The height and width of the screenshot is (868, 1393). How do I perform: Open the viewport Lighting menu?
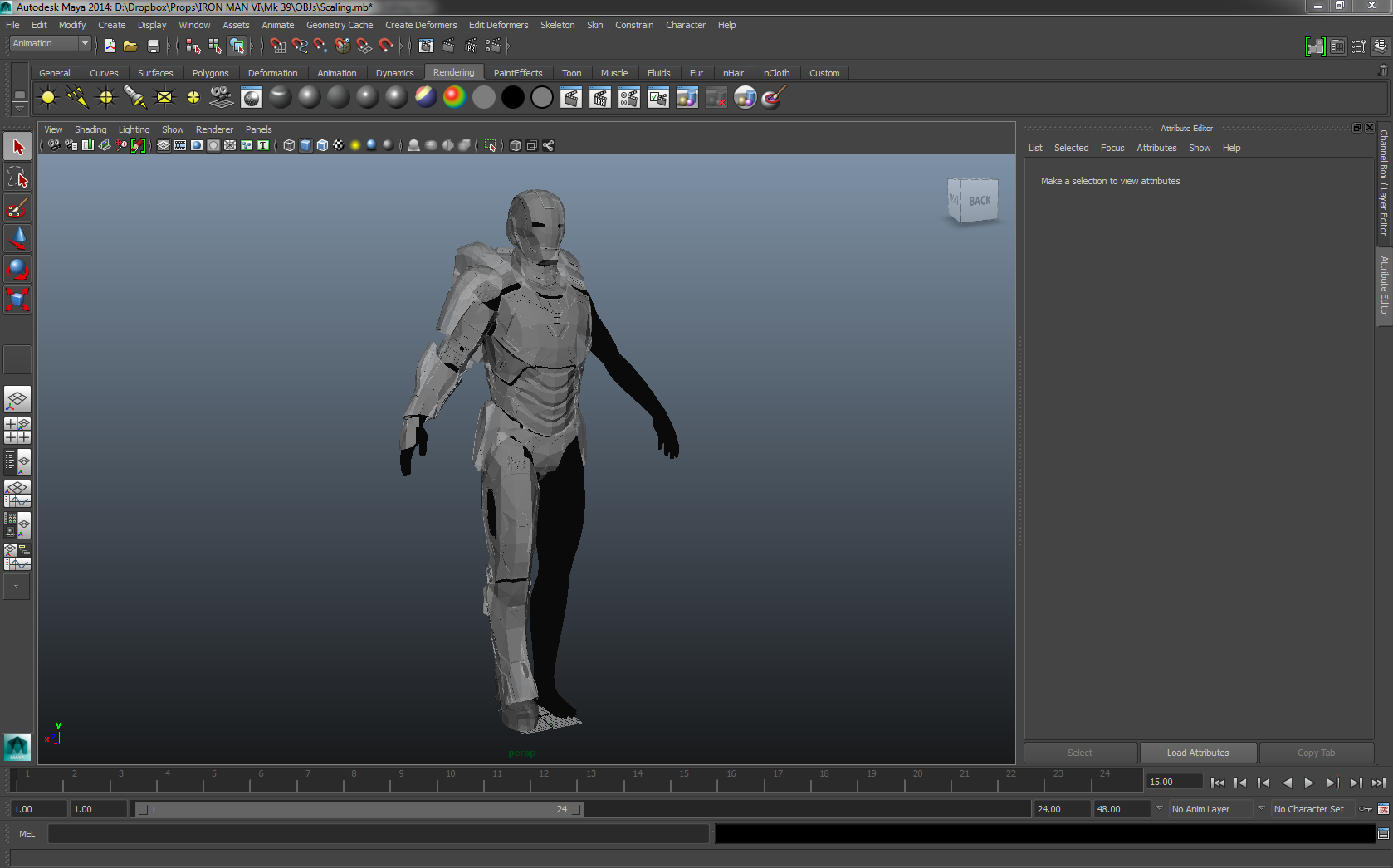[x=134, y=129]
